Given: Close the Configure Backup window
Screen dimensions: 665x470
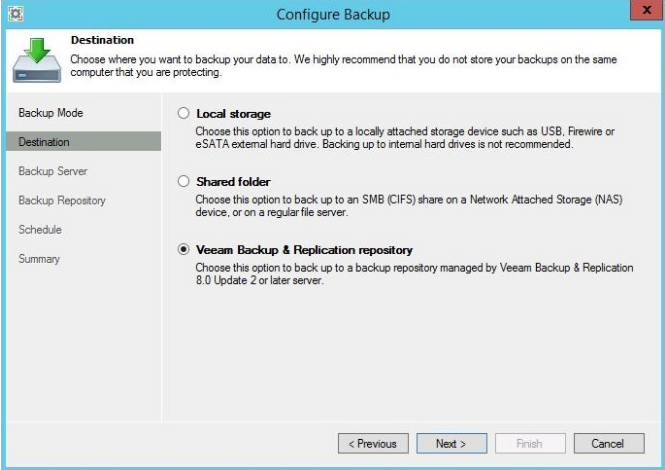Looking at the screenshot, I should pyautogui.click(x=646, y=10).
